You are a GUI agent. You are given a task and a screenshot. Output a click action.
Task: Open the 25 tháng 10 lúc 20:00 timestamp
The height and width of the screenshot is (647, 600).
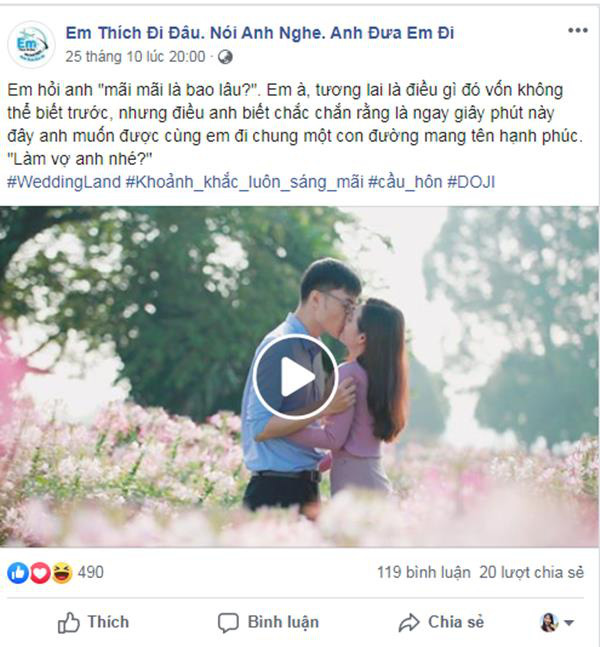point(135,57)
